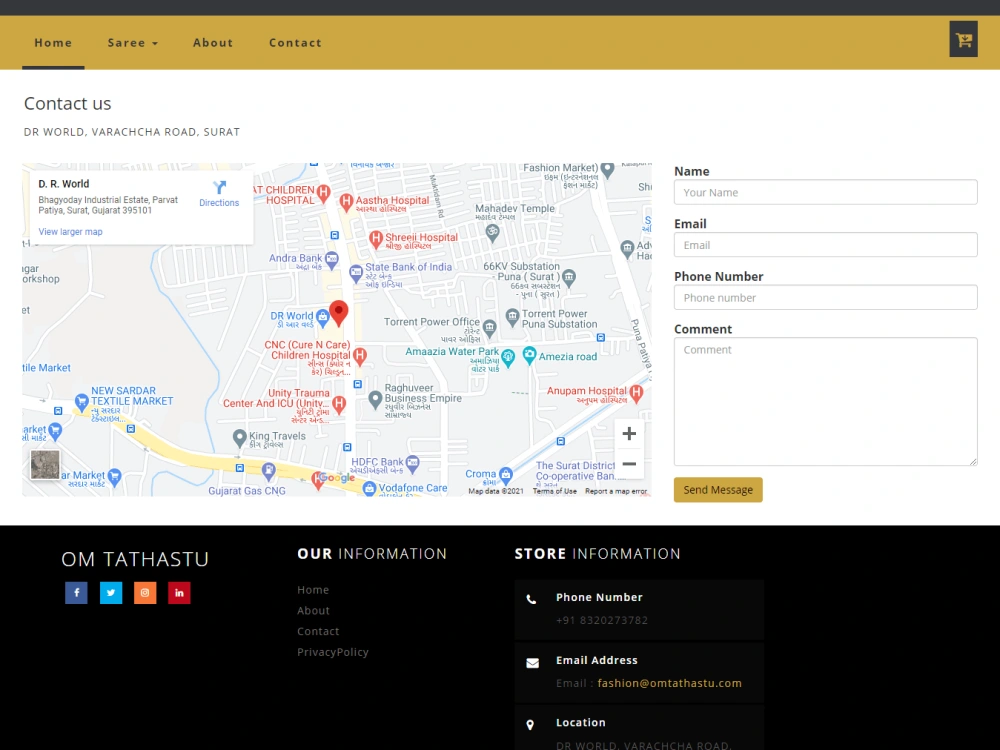
Task: Open the footer About link
Action: (x=313, y=610)
